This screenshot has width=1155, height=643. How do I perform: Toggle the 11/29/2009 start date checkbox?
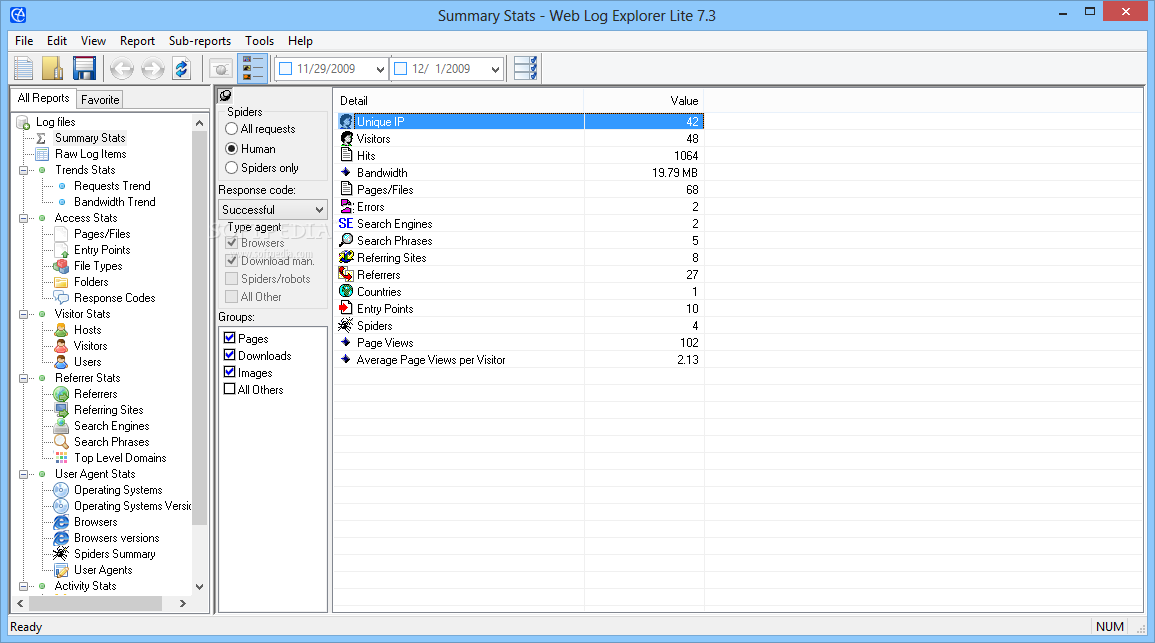(x=286, y=68)
